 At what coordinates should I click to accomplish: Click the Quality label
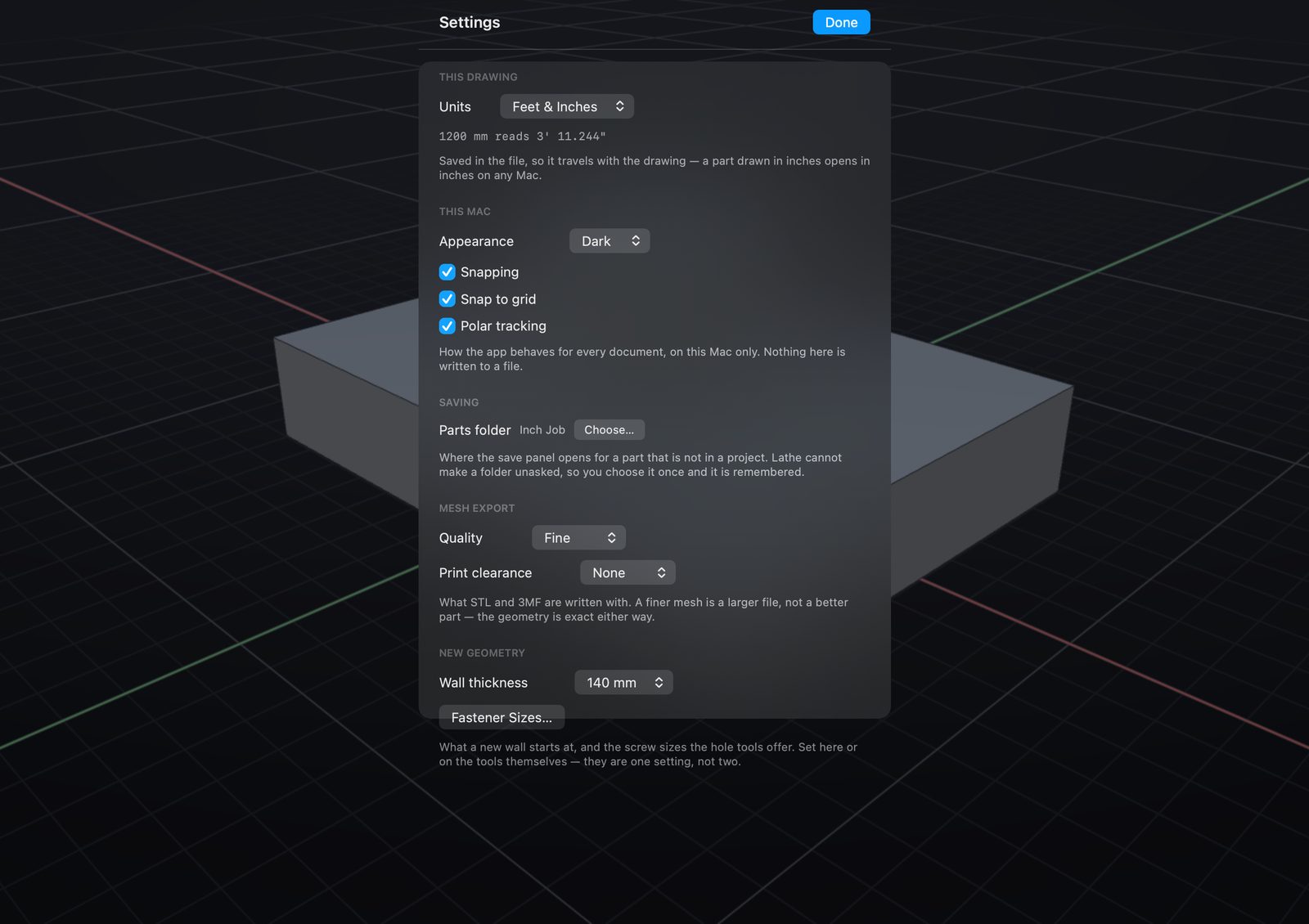461,538
